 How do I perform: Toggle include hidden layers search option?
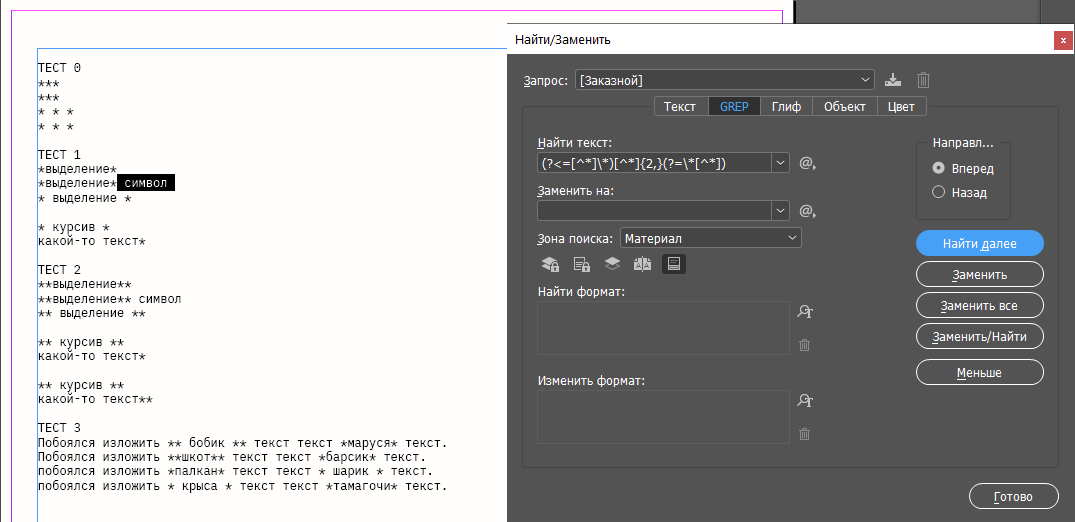click(x=612, y=264)
